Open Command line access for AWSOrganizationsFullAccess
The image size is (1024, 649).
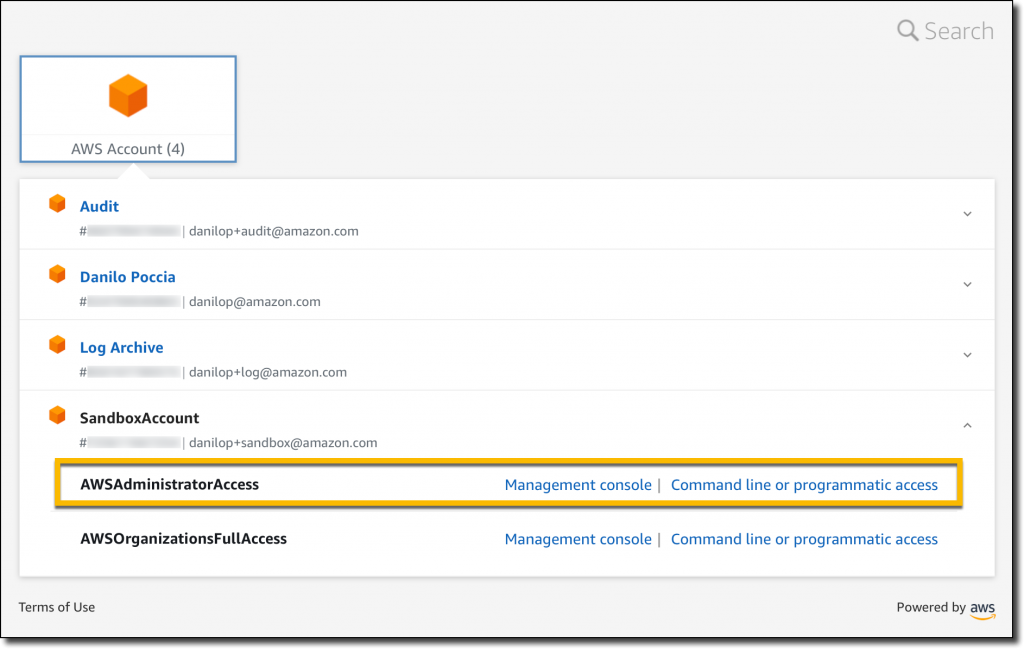click(x=804, y=539)
